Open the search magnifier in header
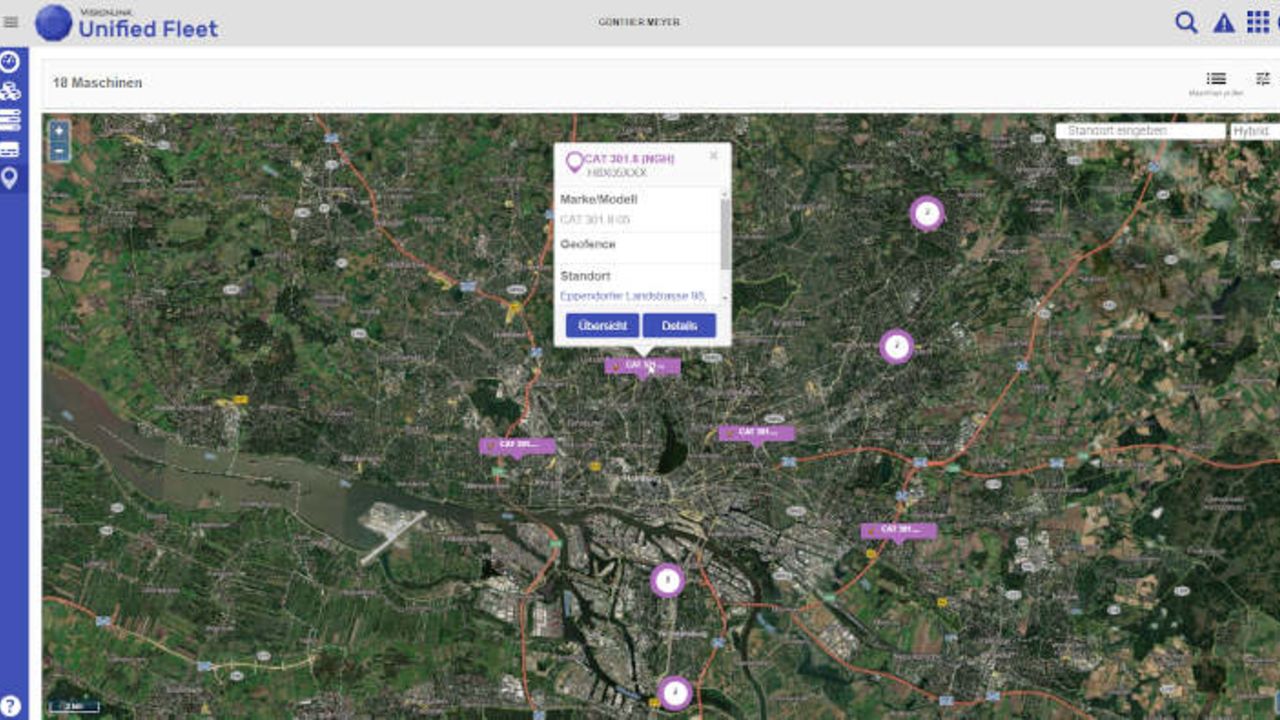The image size is (1280, 720). (1186, 22)
